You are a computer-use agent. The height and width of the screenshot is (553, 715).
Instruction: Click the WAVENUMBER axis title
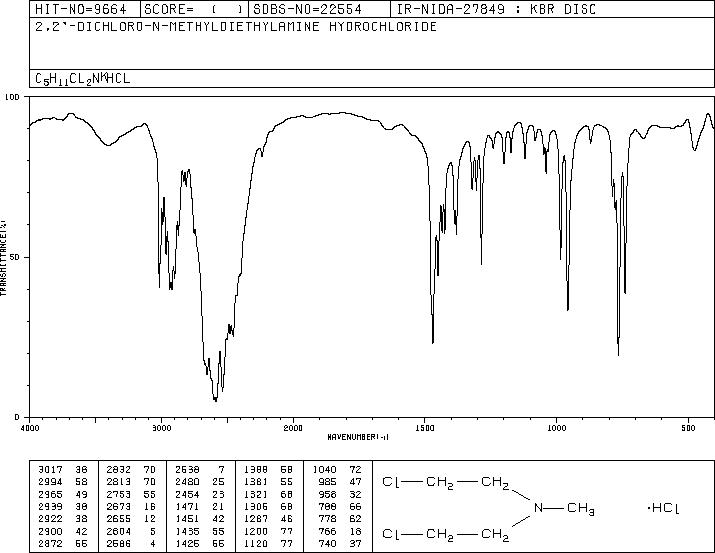coord(358,437)
